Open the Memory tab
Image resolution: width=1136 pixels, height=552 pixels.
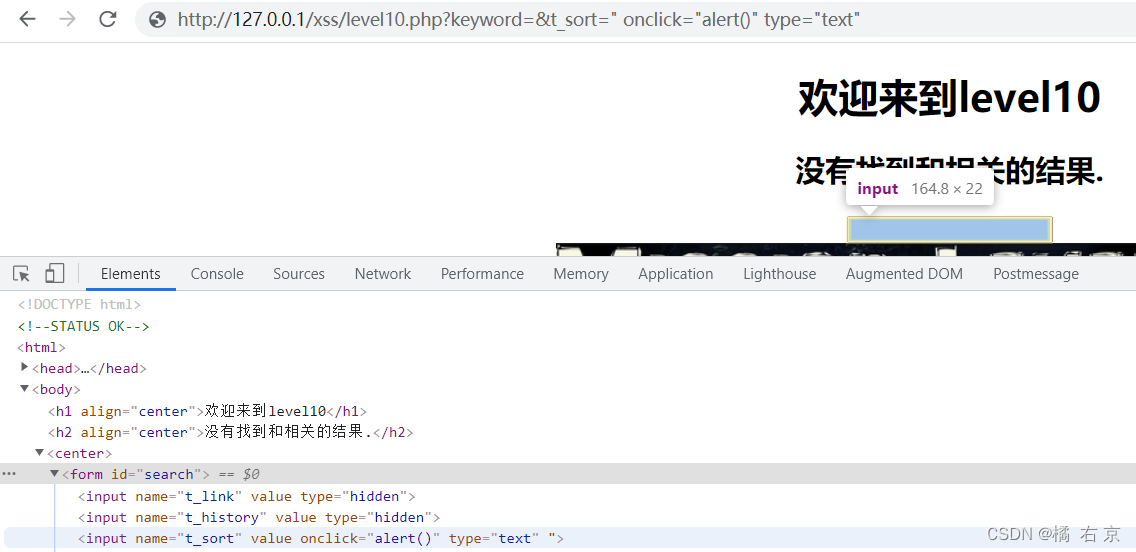580,274
